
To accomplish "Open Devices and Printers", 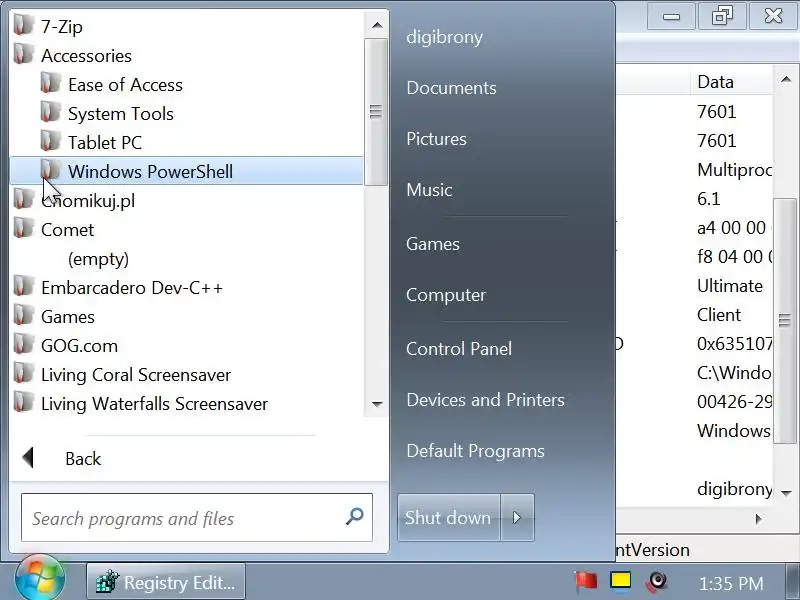I will coord(485,400).
